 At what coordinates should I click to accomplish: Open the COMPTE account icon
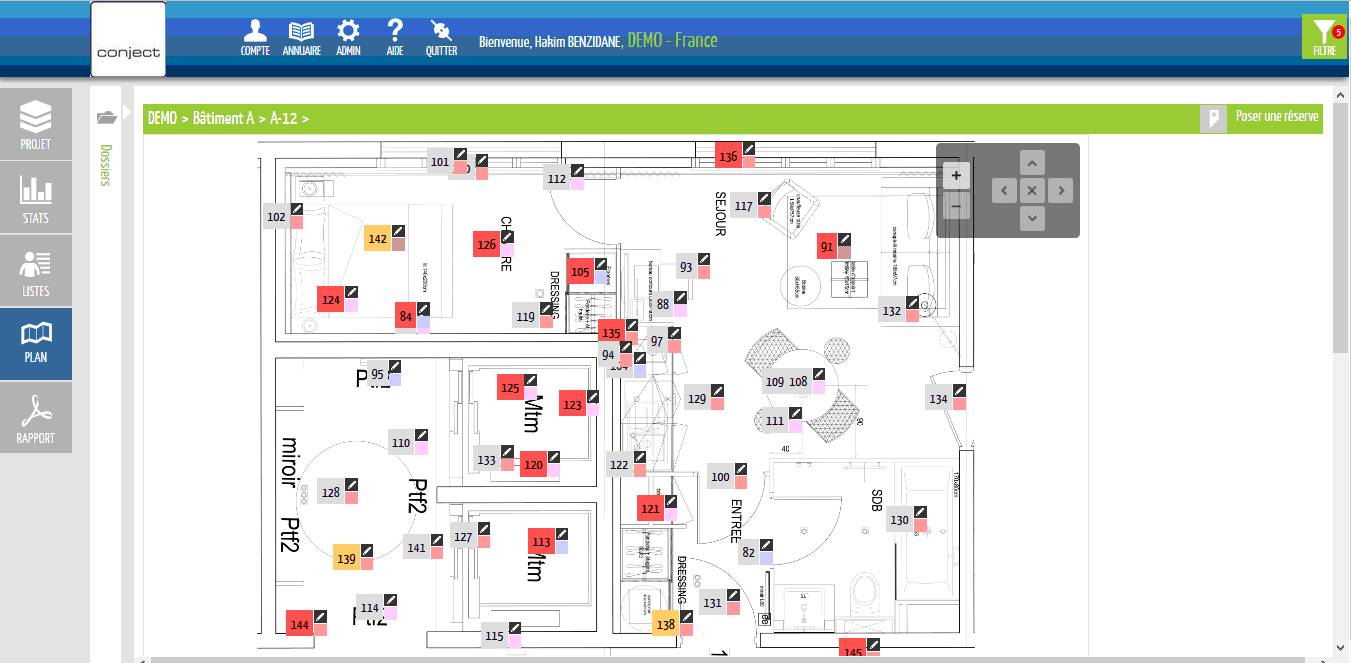point(255,37)
